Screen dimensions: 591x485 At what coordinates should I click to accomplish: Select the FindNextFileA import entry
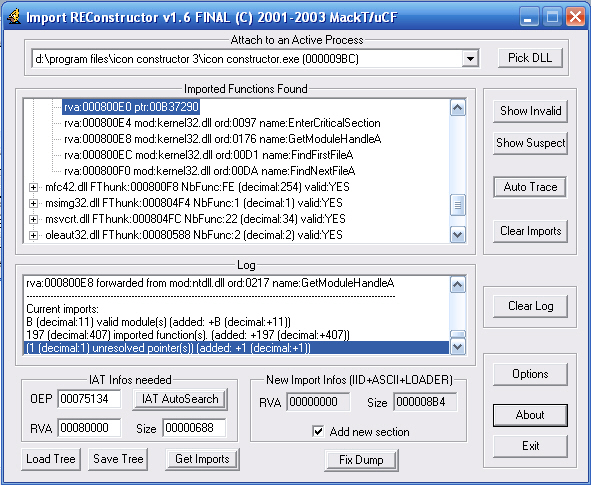210,171
